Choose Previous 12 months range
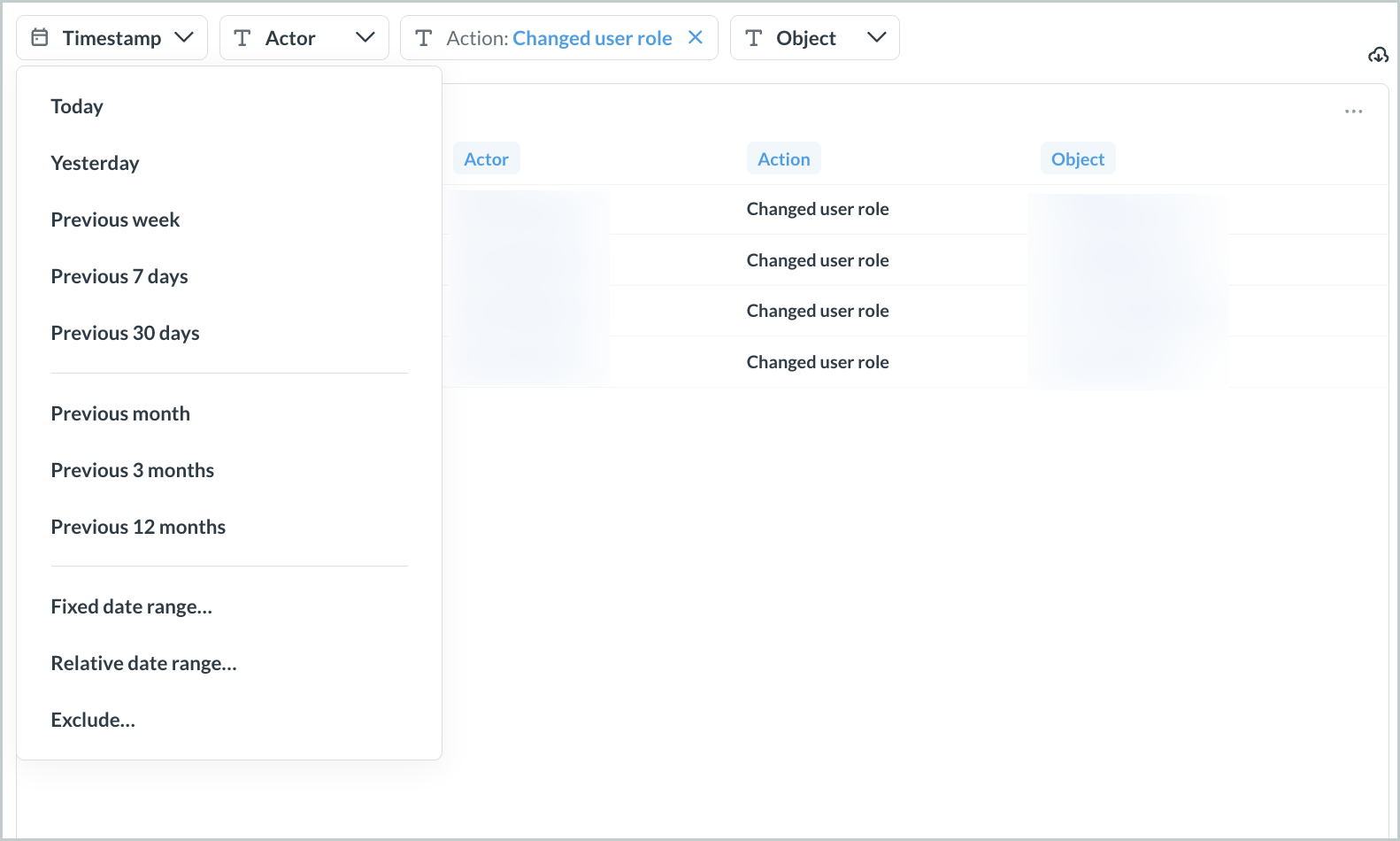Viewport: 1400px width, 841px height. point(138,527)
